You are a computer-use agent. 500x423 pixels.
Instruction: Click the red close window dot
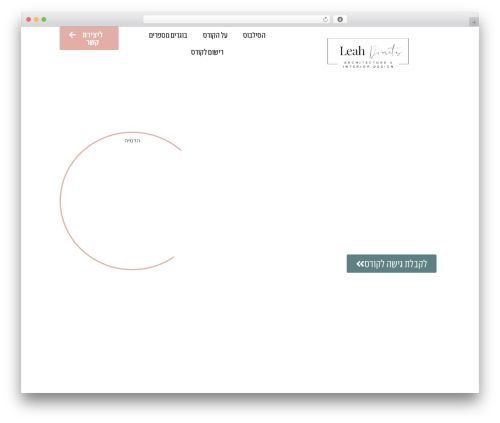point(29,20)
